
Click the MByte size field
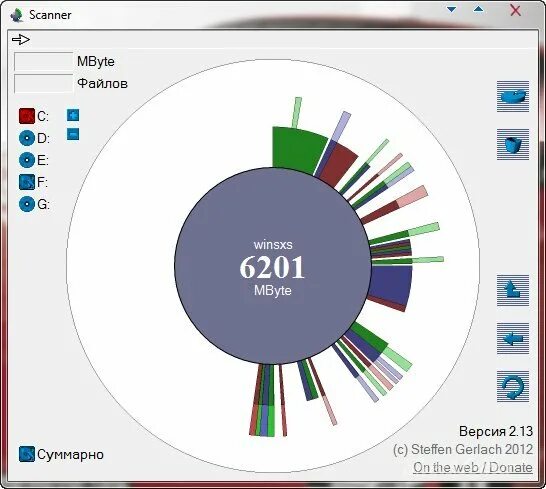pyautogui.click(x=44, y=62)
